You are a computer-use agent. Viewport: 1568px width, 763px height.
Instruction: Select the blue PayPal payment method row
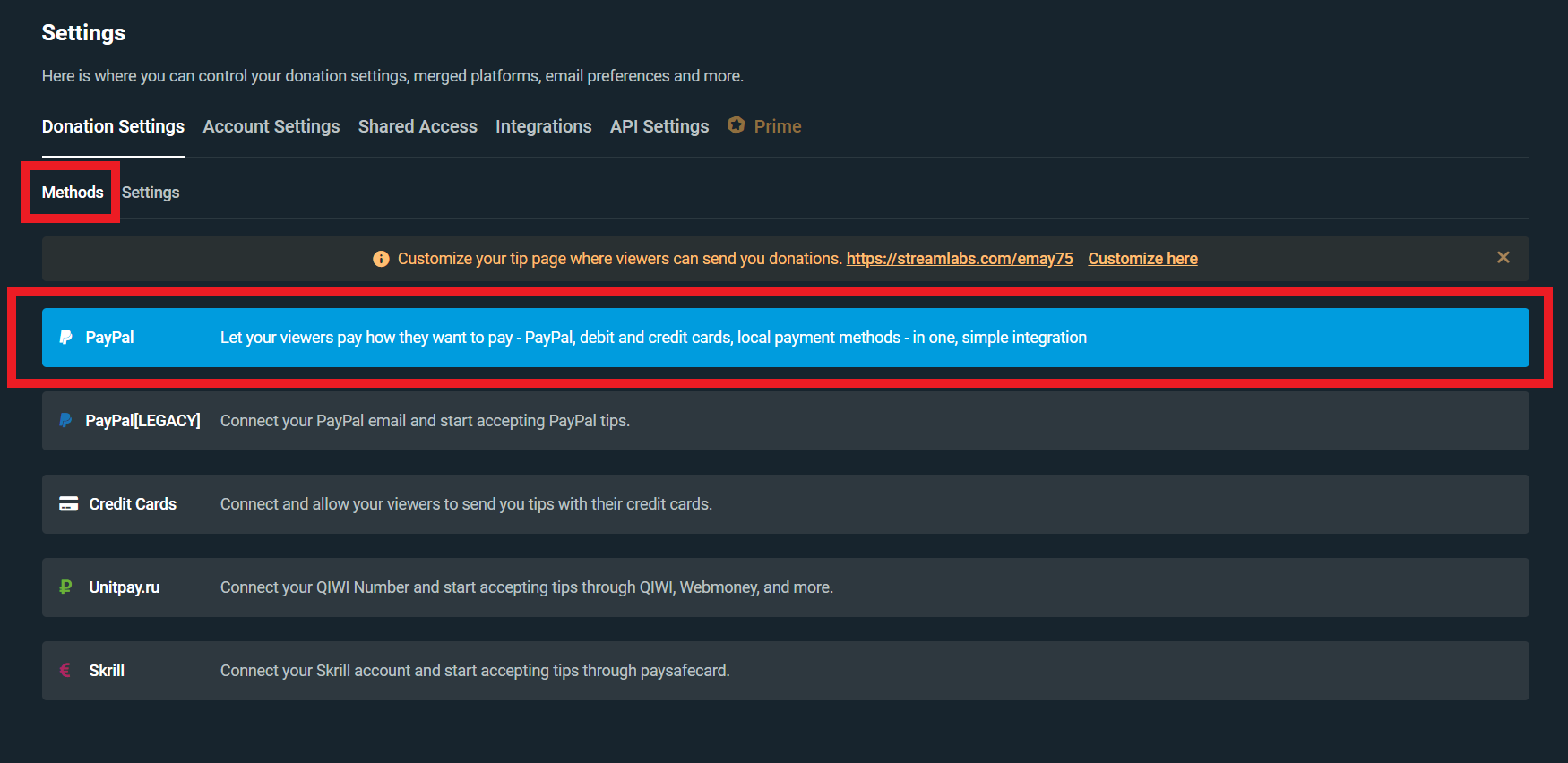[786, 338]
